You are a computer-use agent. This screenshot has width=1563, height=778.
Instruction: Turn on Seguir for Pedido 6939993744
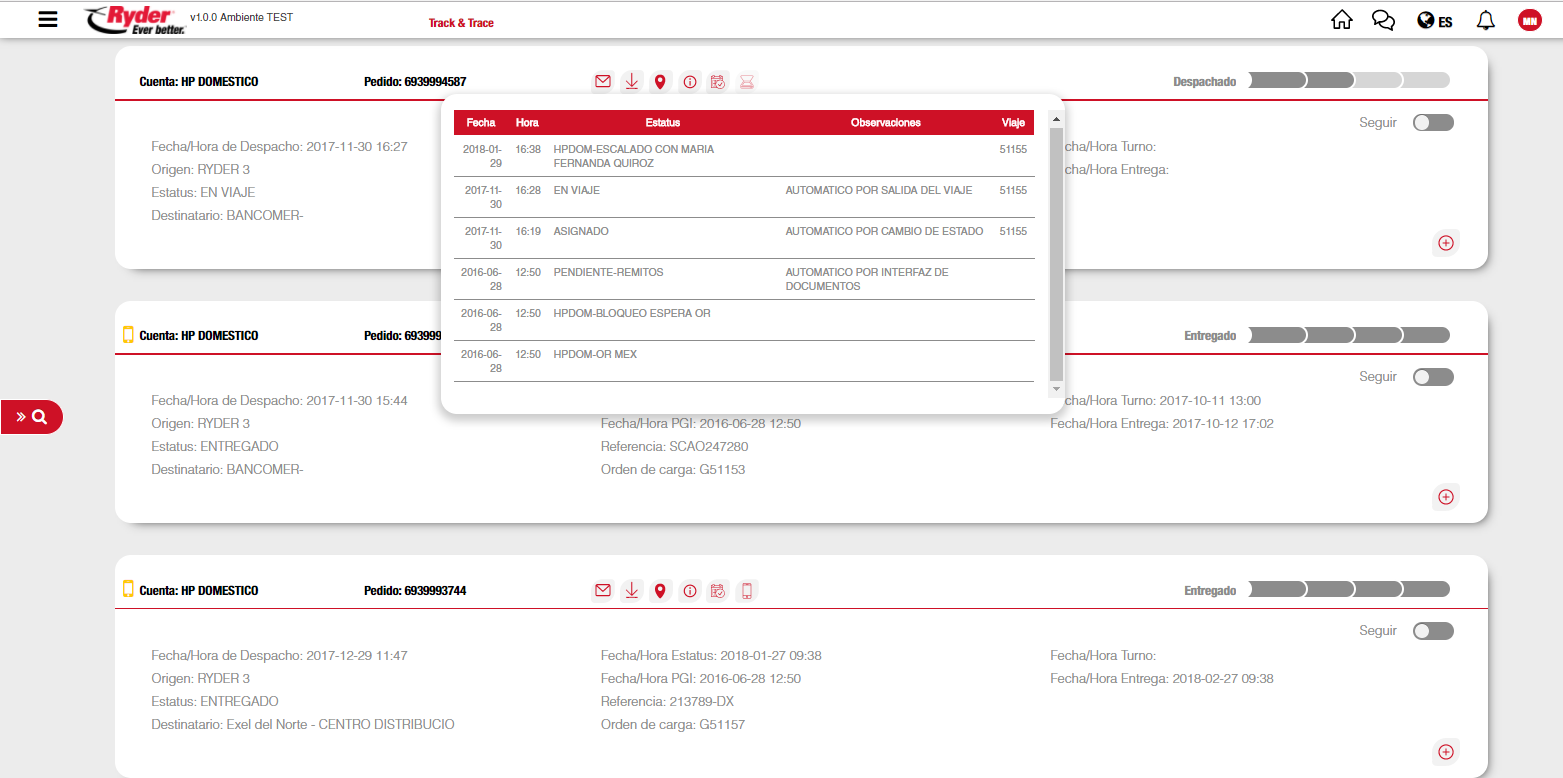(1433, 631)
